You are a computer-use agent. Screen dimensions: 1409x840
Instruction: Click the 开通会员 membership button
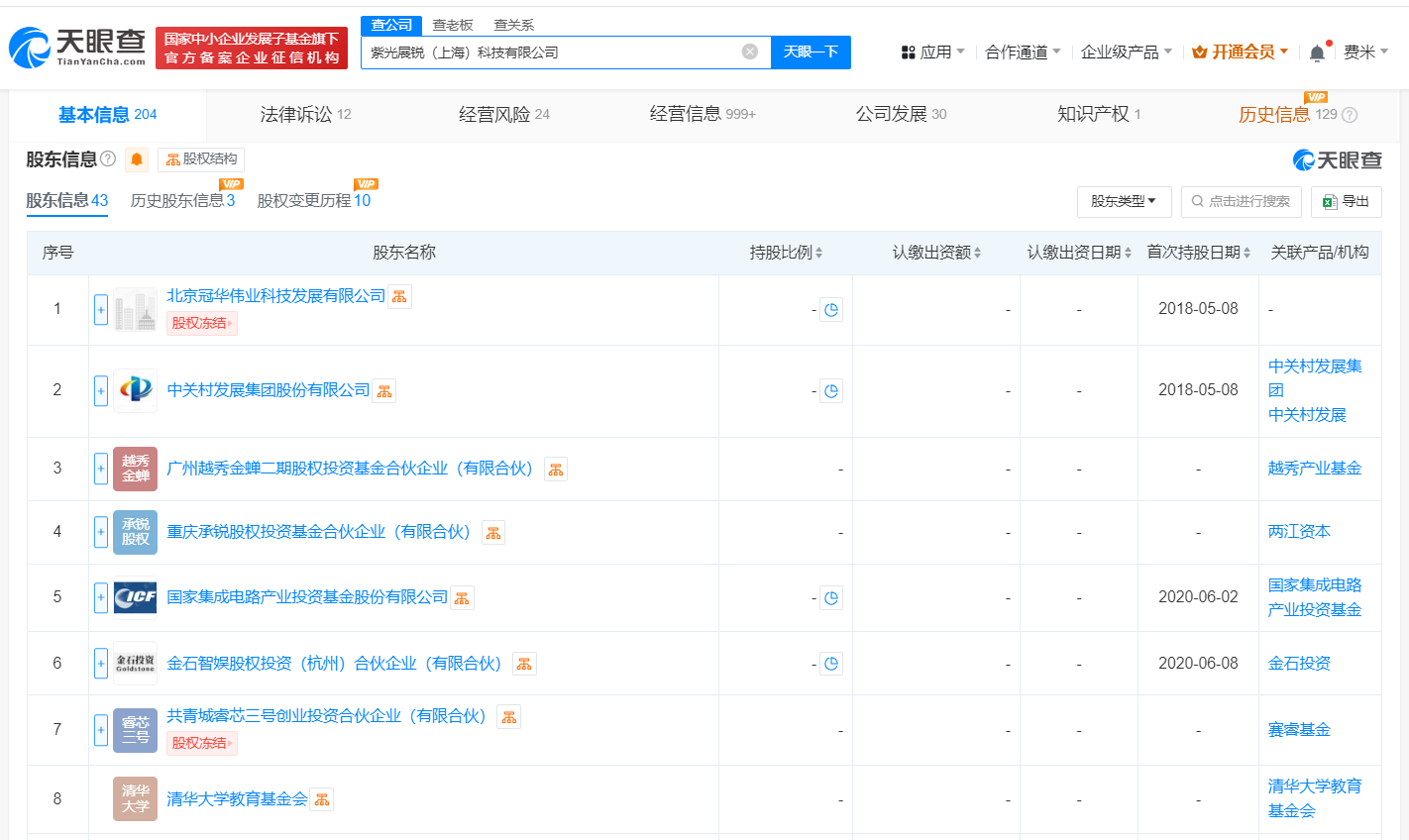[1240, 52]
